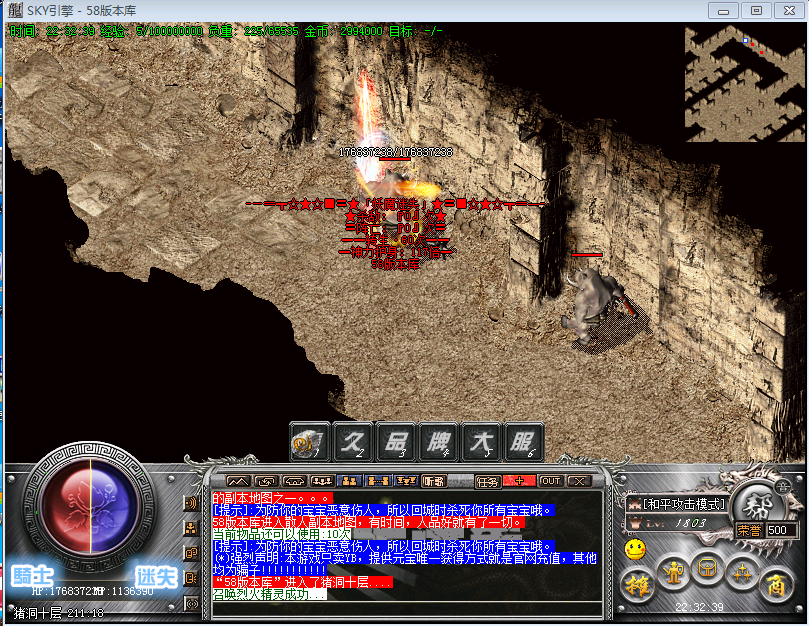The height and width of the screenshot is (626, 809).
Task: Click the X exit button in the chat toolbar
Action: click(579, 481)
